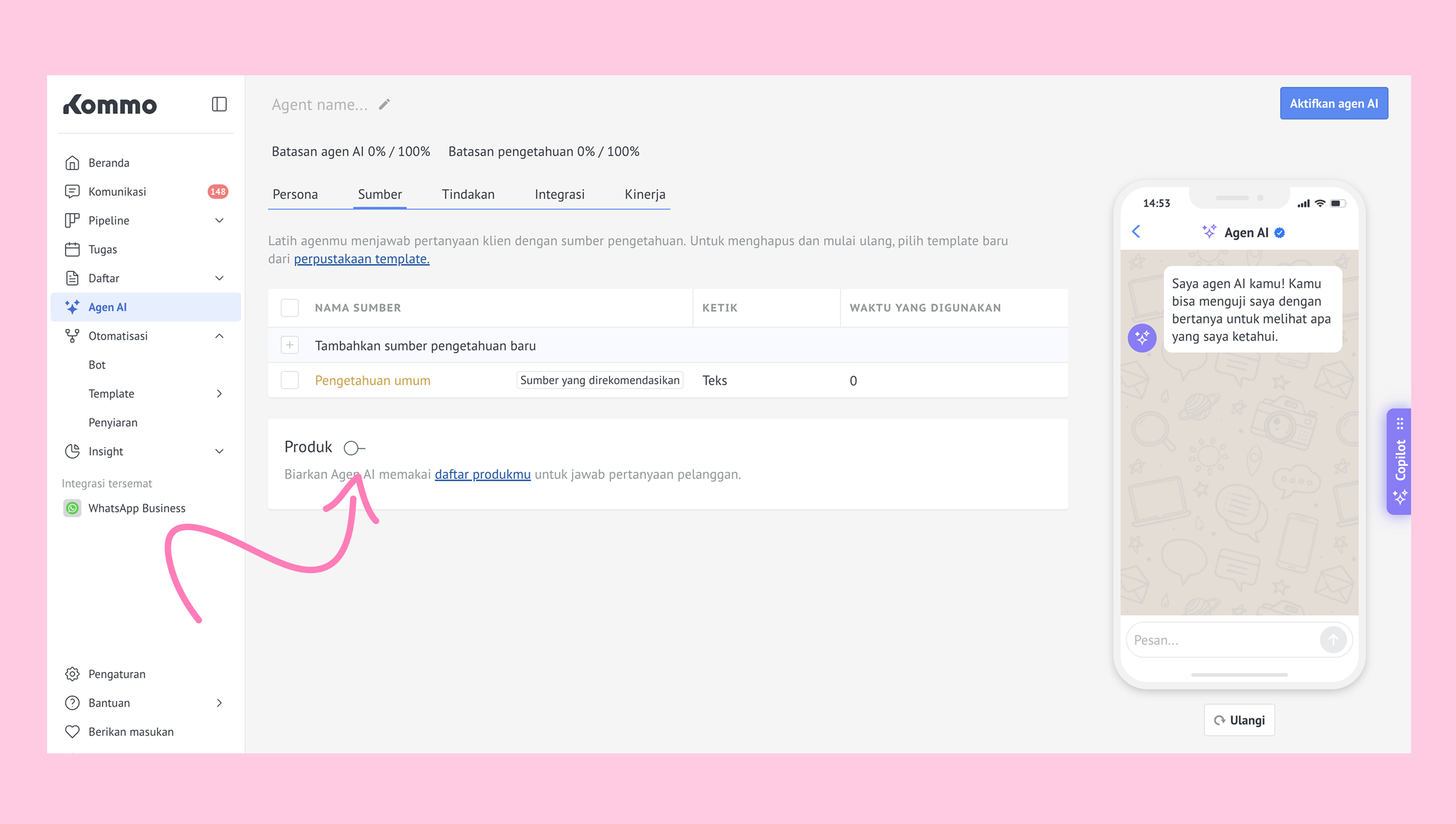Screen dimensions: 1456x824
Task: Expand the Insight menu chevron
Action: point(219,452)
